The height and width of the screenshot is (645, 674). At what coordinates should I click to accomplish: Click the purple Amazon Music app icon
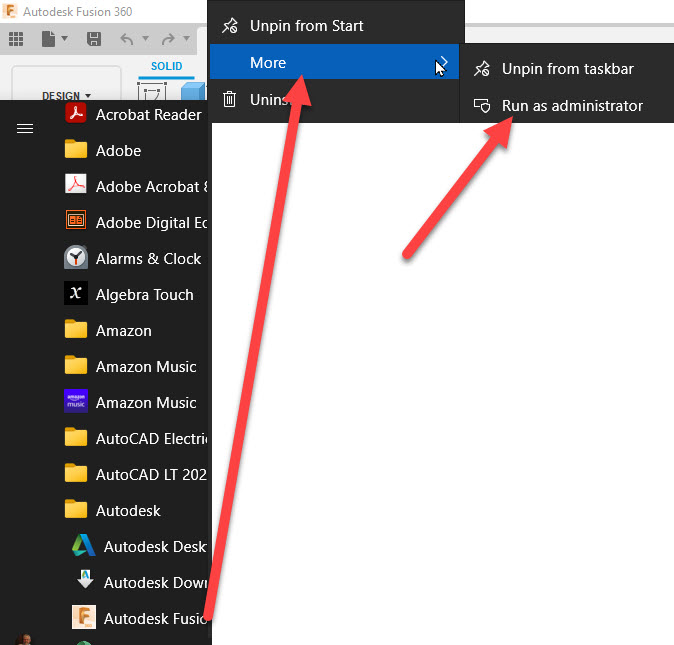pyautogui.click(x=76, y=401)
